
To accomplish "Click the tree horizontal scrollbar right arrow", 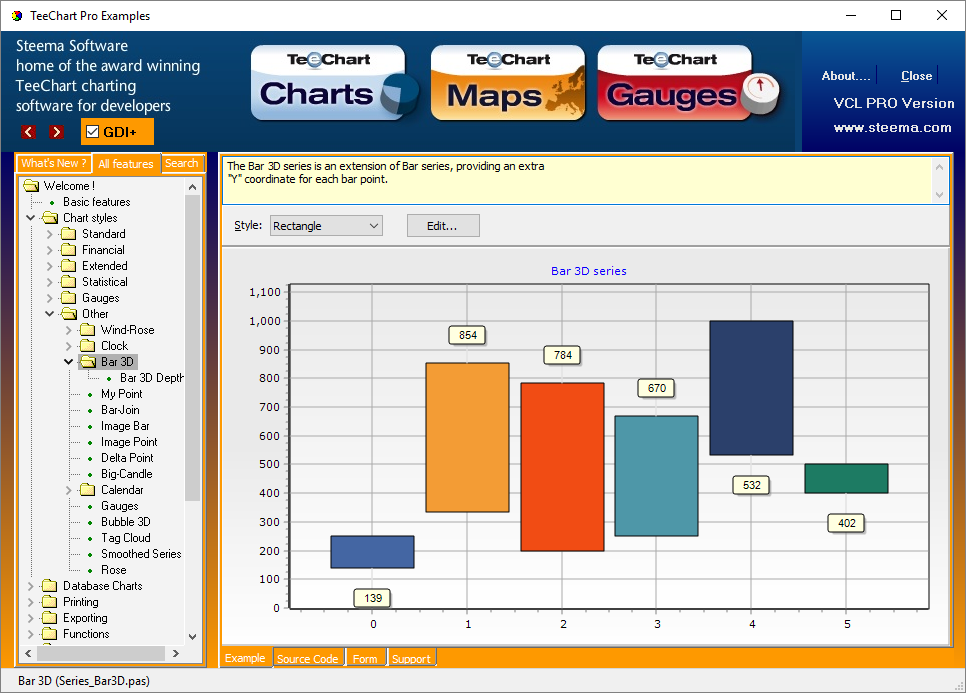I will click(176, 653).
